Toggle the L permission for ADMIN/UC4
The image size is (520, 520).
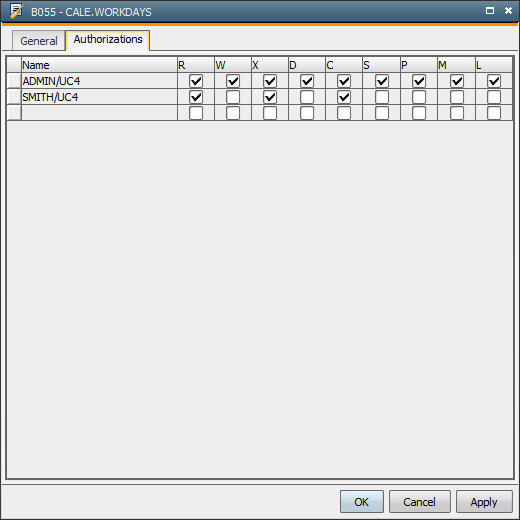click(x=494, y=81)
